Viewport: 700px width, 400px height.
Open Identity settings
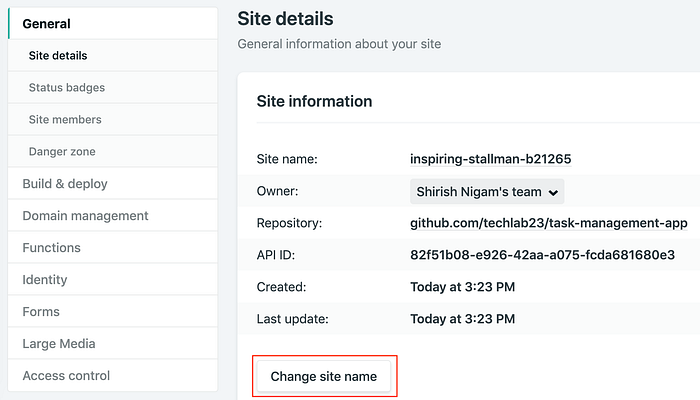point(45,279)
